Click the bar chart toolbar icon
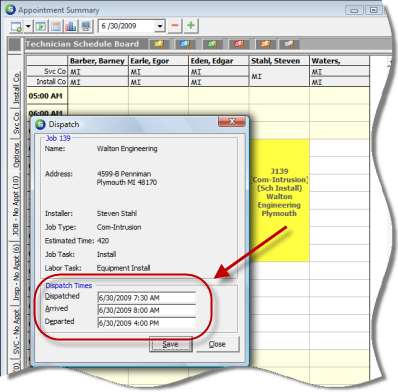 [70, 26]
